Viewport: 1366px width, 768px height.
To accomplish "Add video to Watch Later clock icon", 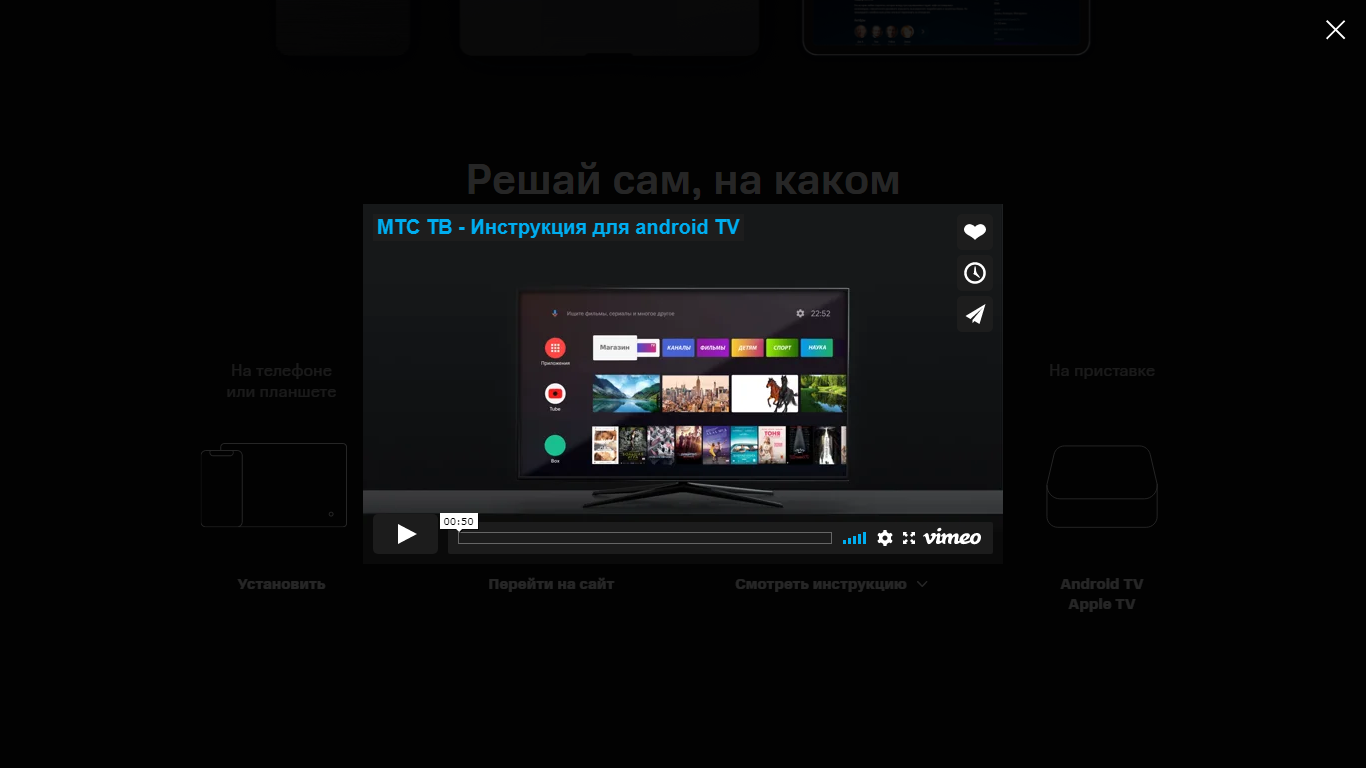I will [x=975, y=273].
